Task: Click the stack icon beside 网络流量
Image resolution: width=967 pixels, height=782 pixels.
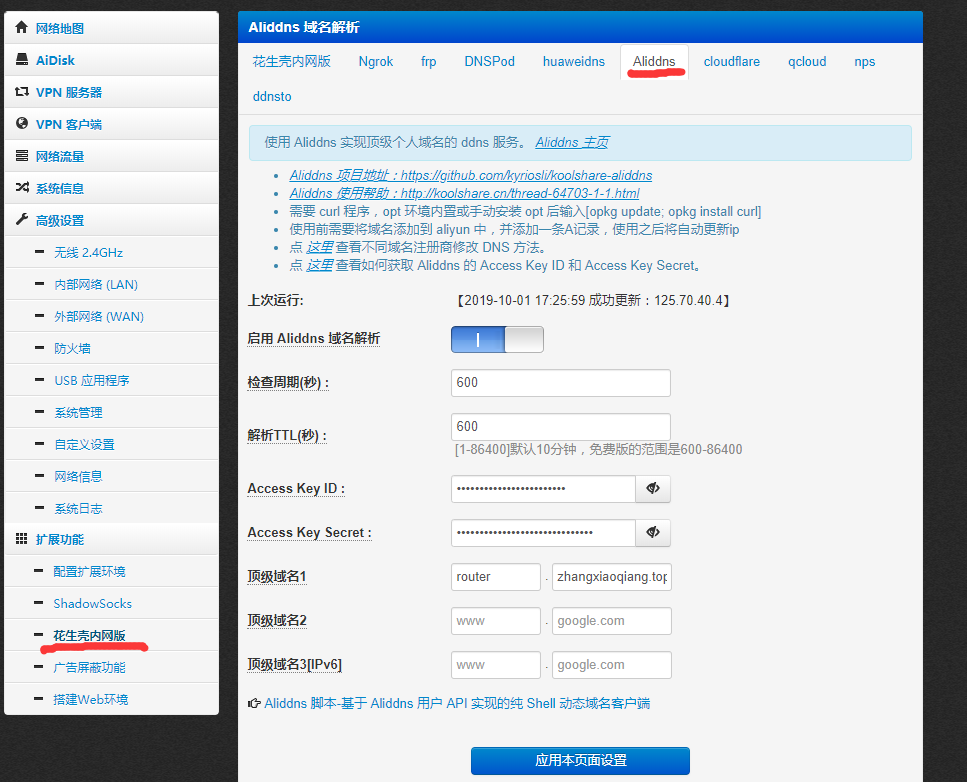Action: coord(22,155)
